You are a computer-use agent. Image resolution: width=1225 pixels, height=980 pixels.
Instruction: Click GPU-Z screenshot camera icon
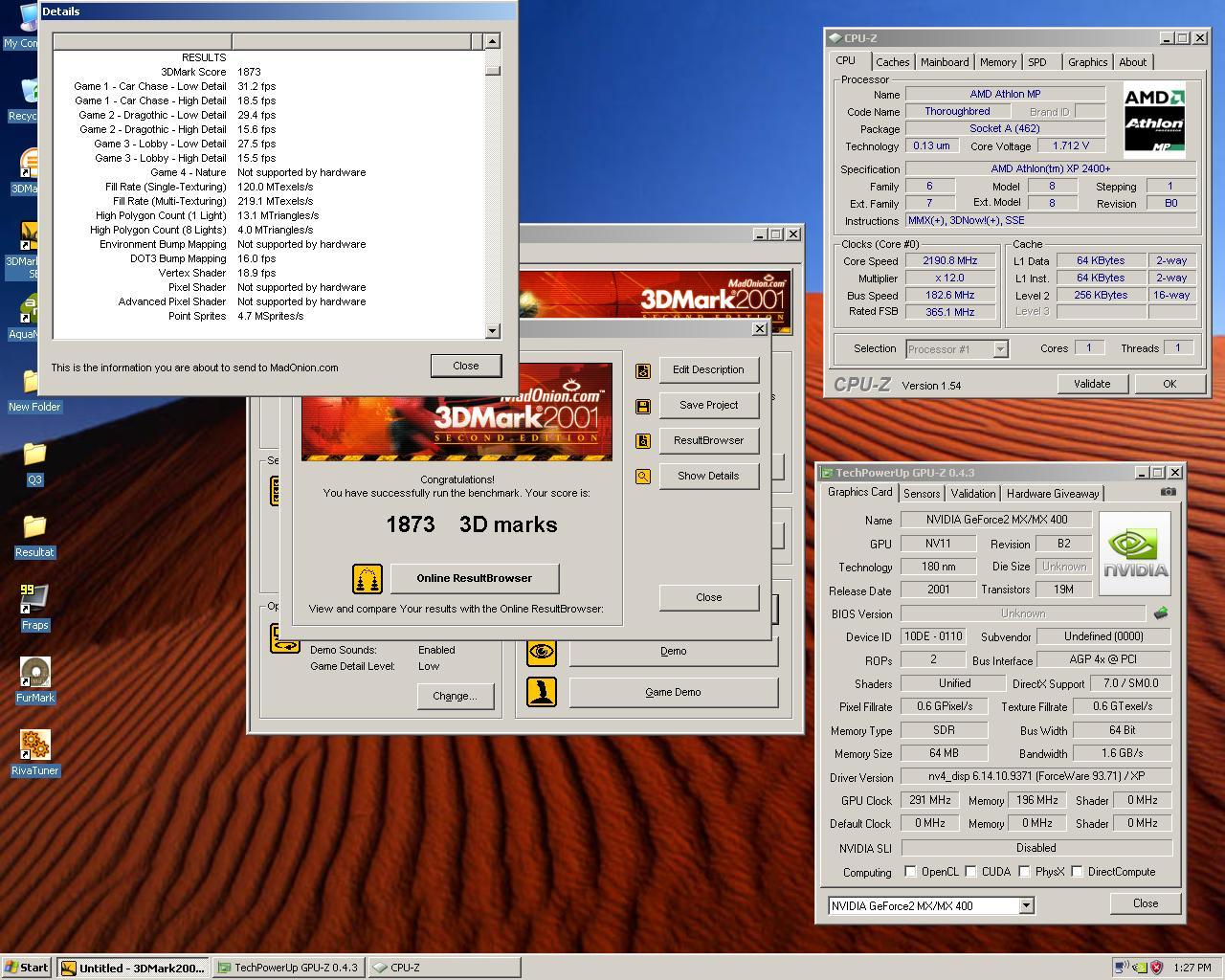pos(1169,492)
